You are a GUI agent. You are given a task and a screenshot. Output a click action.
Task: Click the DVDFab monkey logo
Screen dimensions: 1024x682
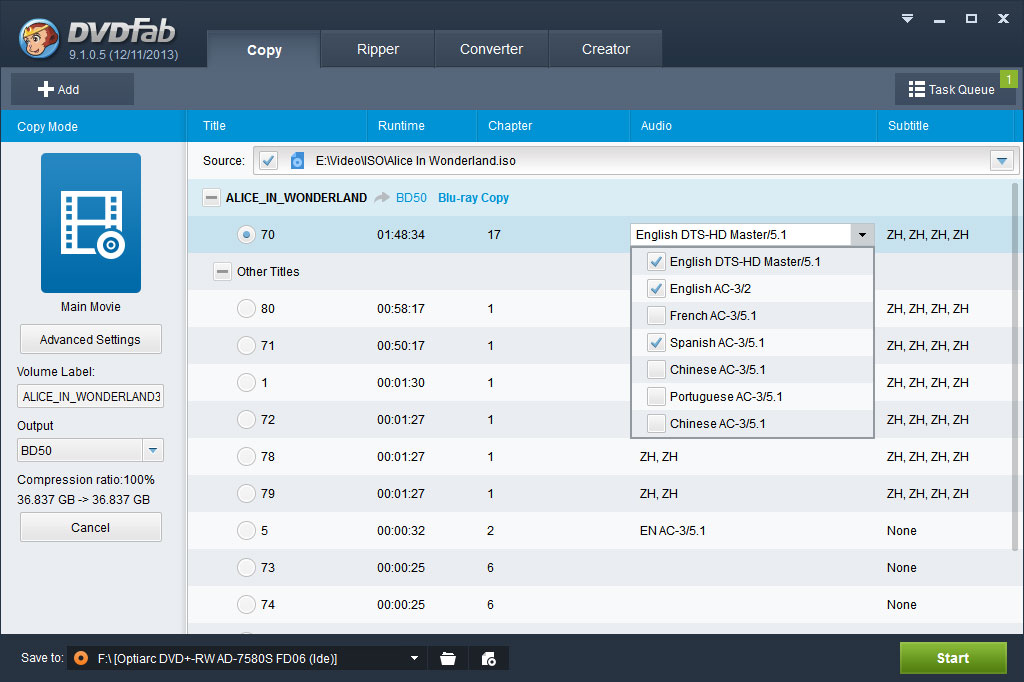click(x=40, y=38)
